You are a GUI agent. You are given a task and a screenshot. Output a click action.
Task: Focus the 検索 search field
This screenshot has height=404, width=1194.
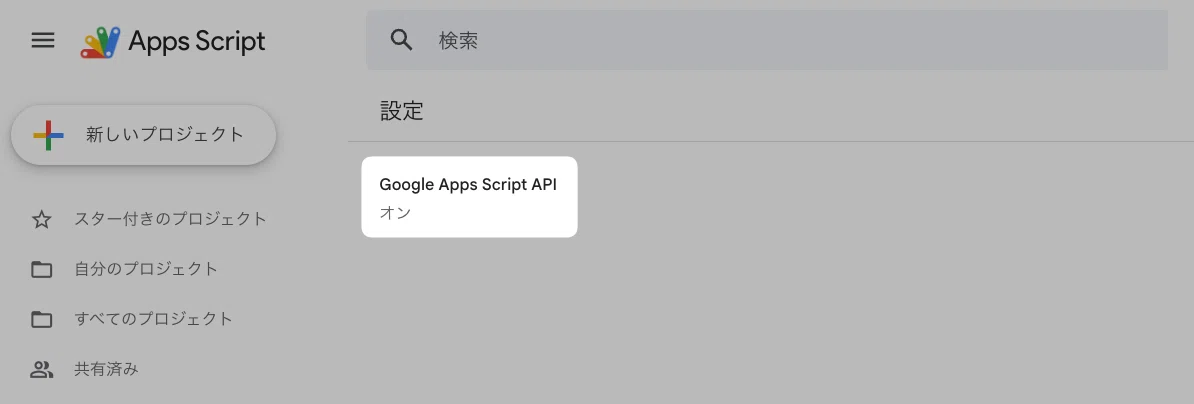767,40
